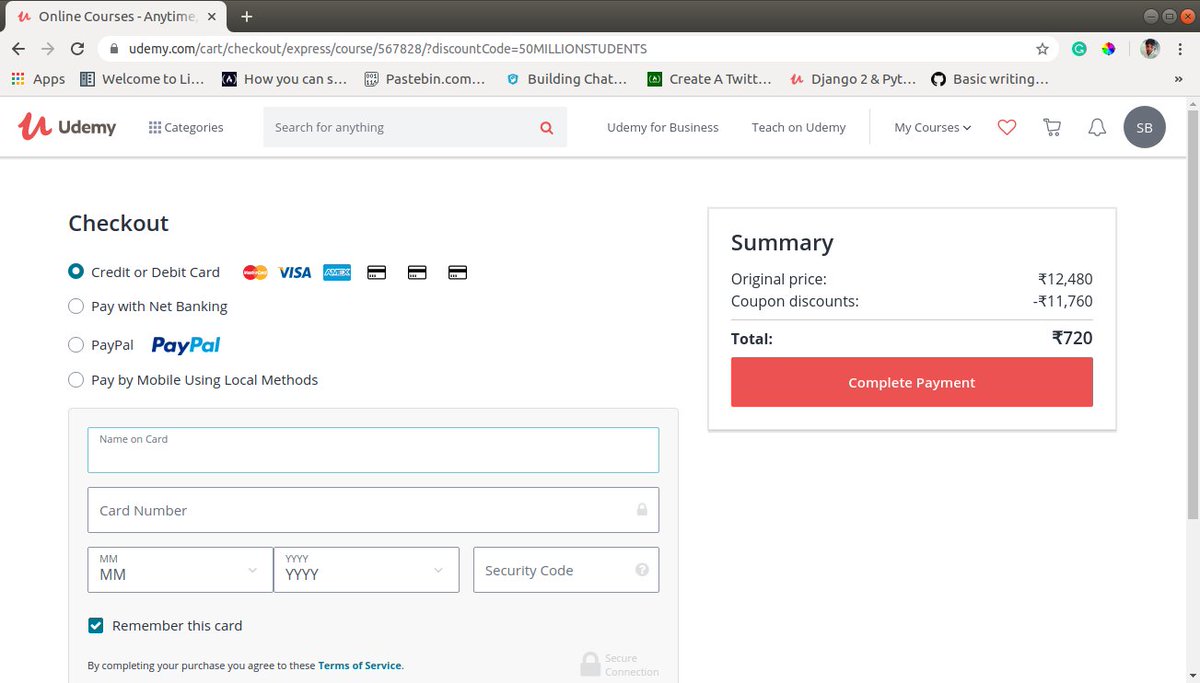Open the Apps bookmarks shortcut
The width and height of the screenshot is (1200, 683).
[x=38, y=79]
